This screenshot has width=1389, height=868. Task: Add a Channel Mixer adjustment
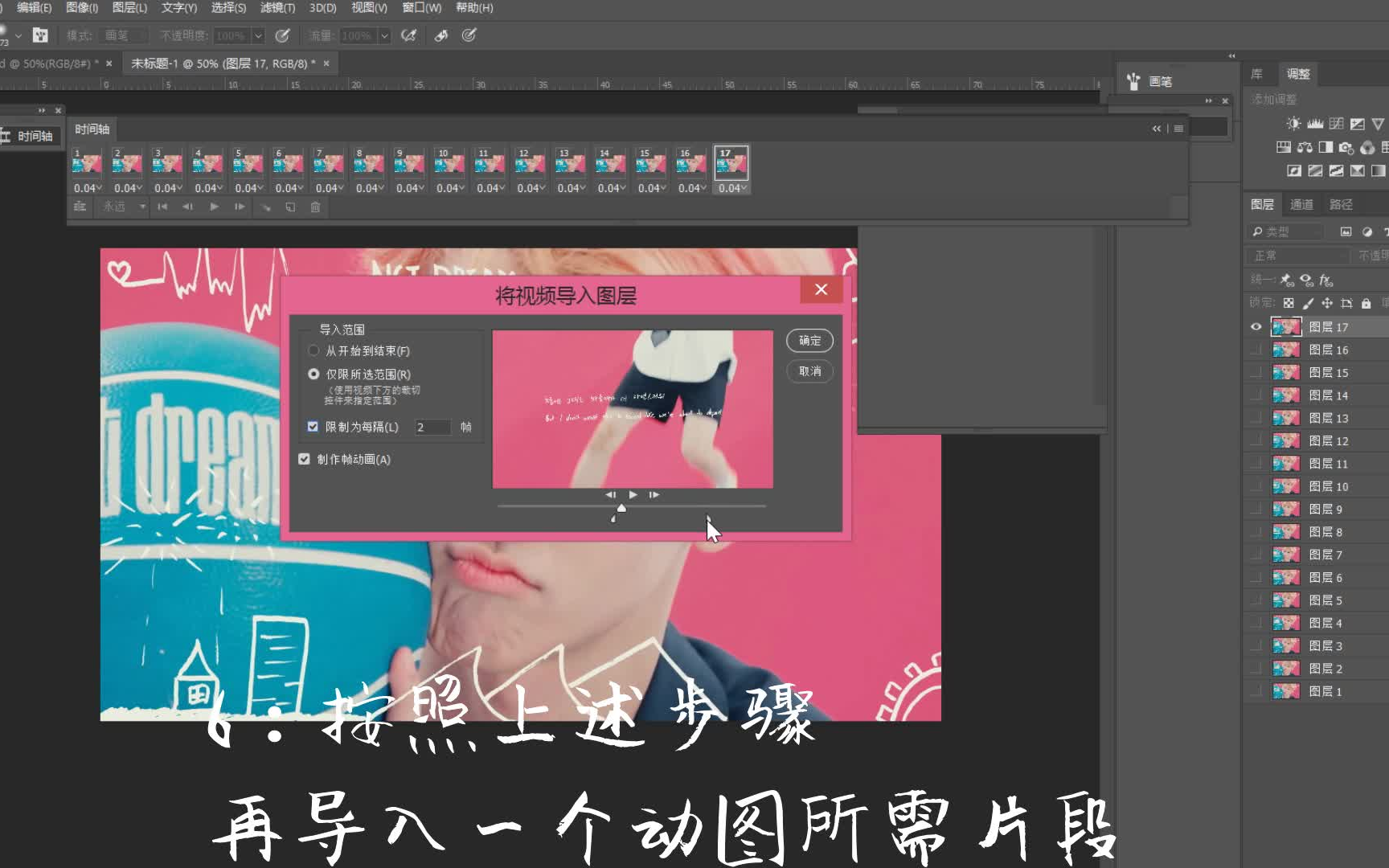coord(1367,147)
